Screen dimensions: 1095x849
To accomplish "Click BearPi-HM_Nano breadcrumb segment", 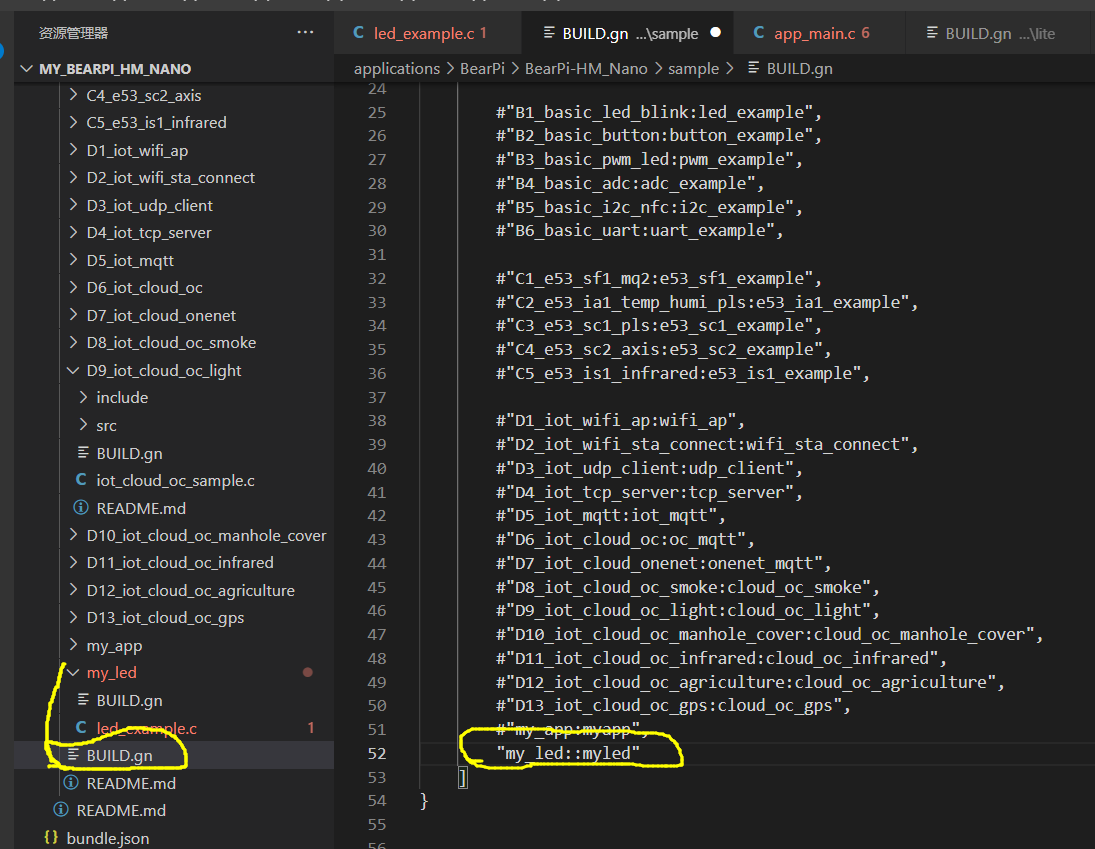I will click(x=586, y=68).
